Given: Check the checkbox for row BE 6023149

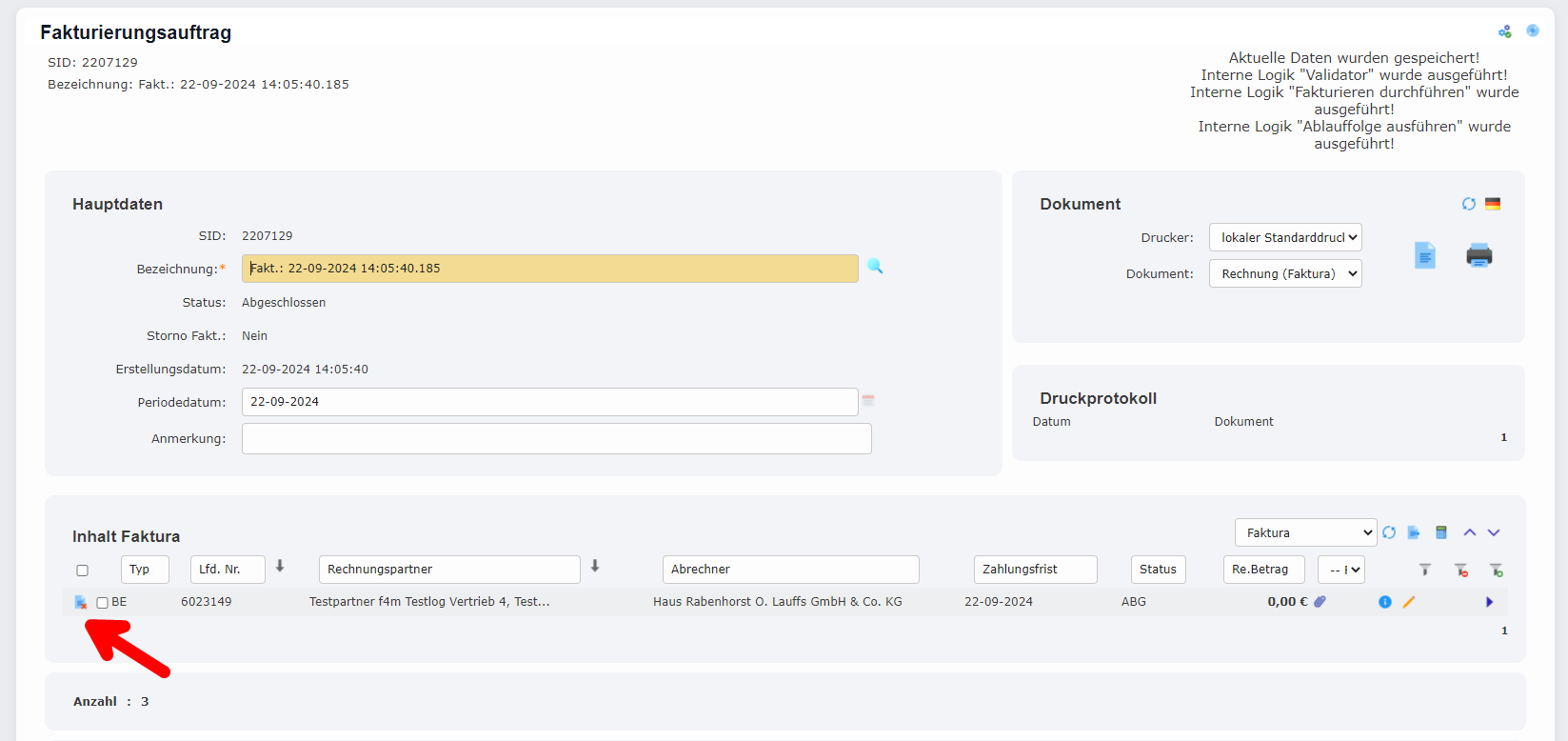Looking at the screenshot, I should pos(102,603).
